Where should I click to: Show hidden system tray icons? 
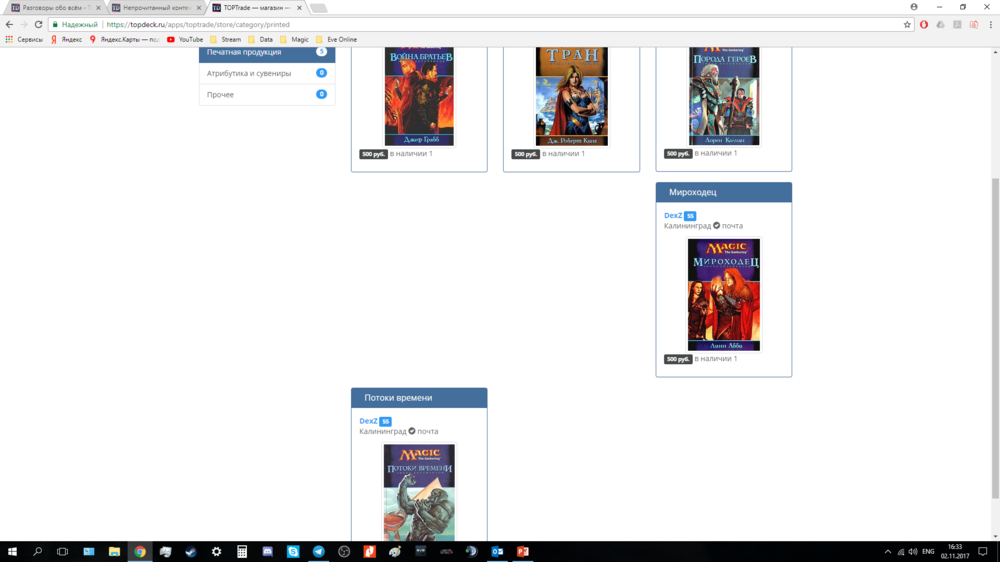click(887, 552)
